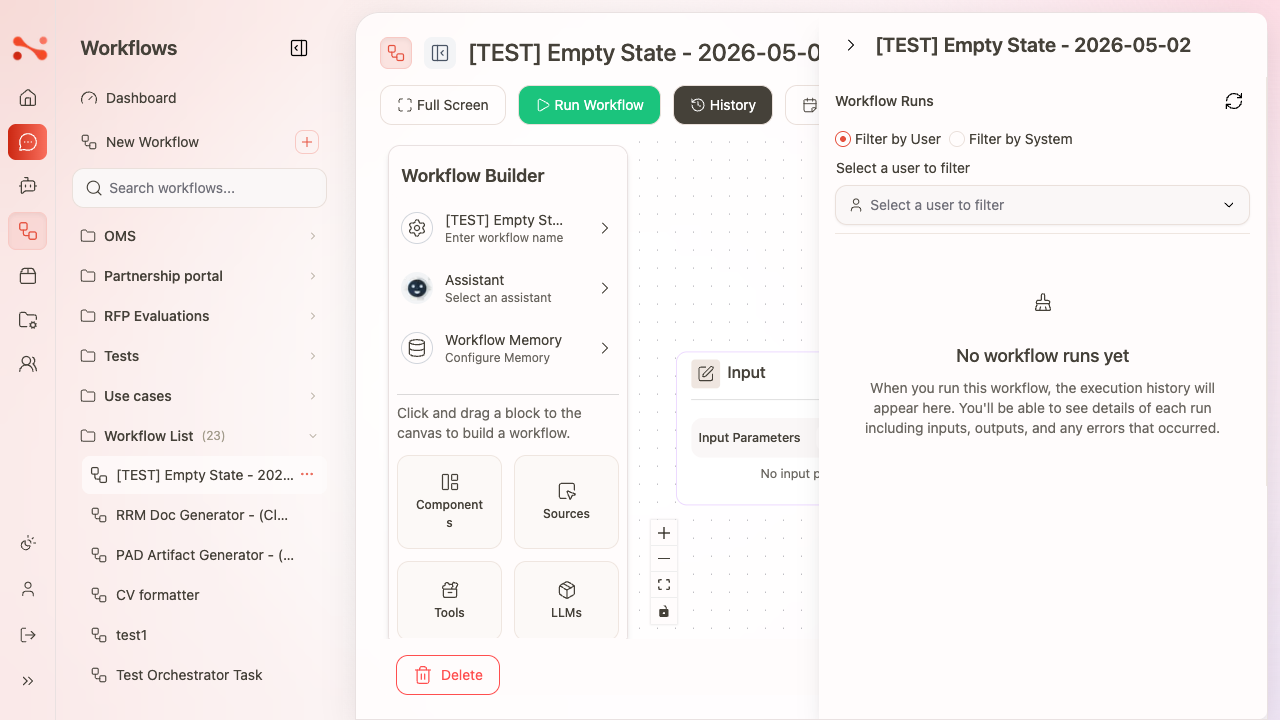Select the Sources block
The height and width of the screenshot is (720, 1280).
pos(567,502)
